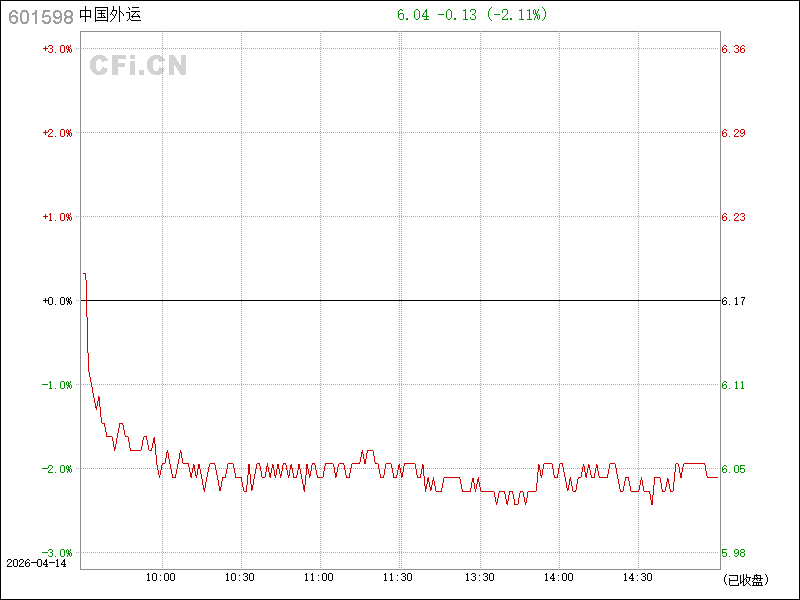This screenshot has height=600, width=800.
Task: Click the opening price peak on the chart line
Action: click(x=85, y=273)
